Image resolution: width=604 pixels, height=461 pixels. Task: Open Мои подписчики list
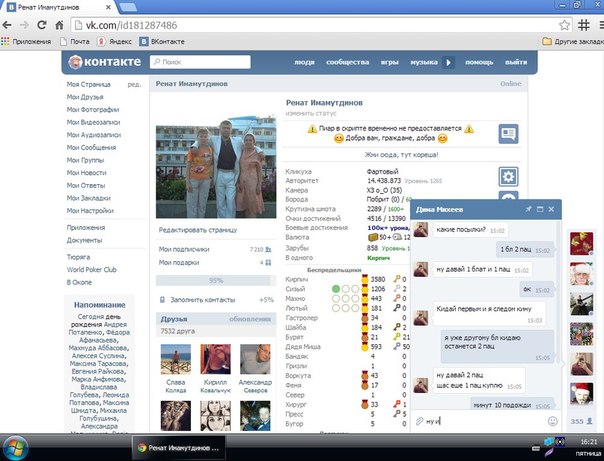click(x=215, y=250)
